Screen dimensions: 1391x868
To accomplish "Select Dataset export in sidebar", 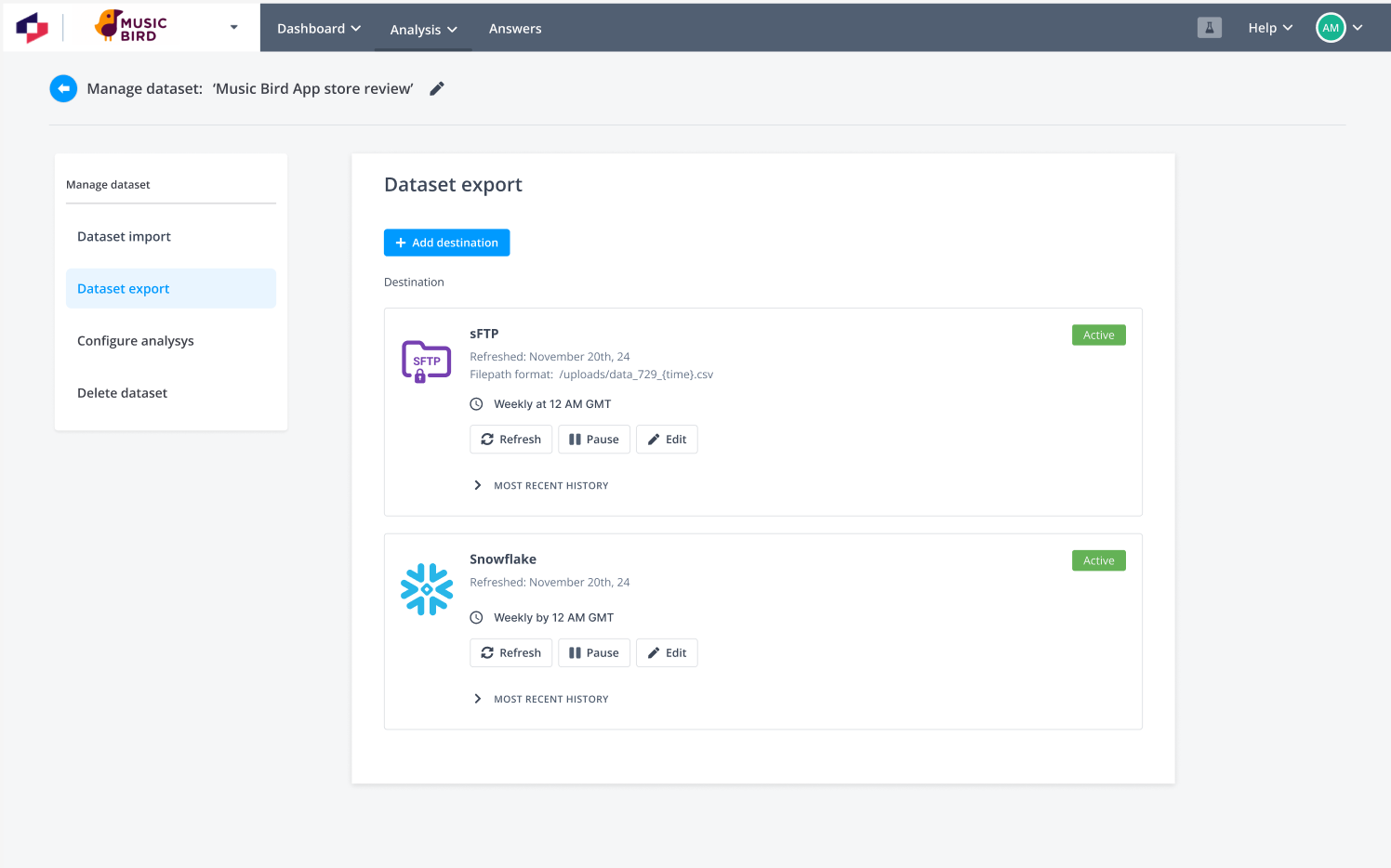I will pyautogui.click(x=171, y=289).
